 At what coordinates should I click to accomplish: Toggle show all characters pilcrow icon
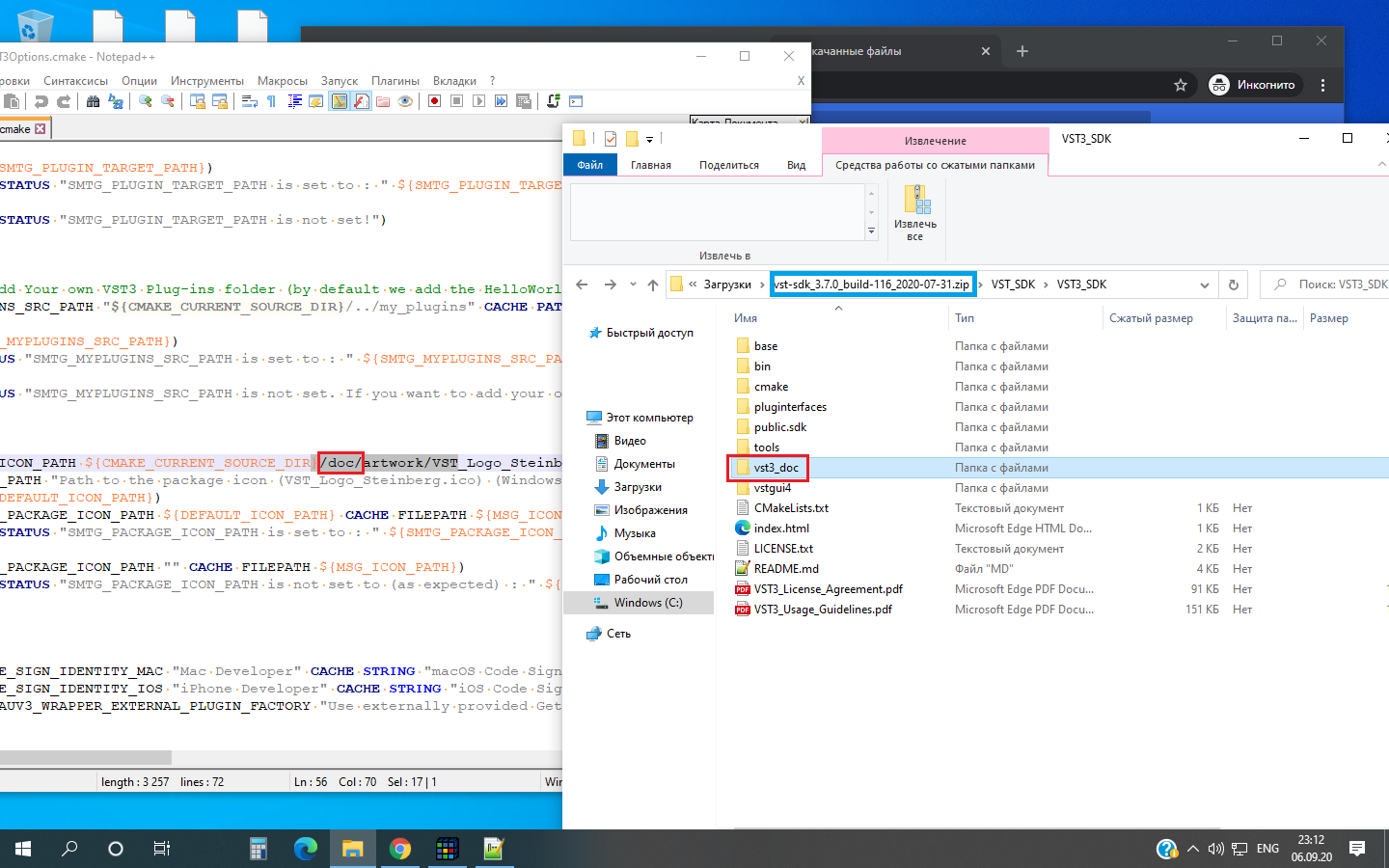point(271,101)
